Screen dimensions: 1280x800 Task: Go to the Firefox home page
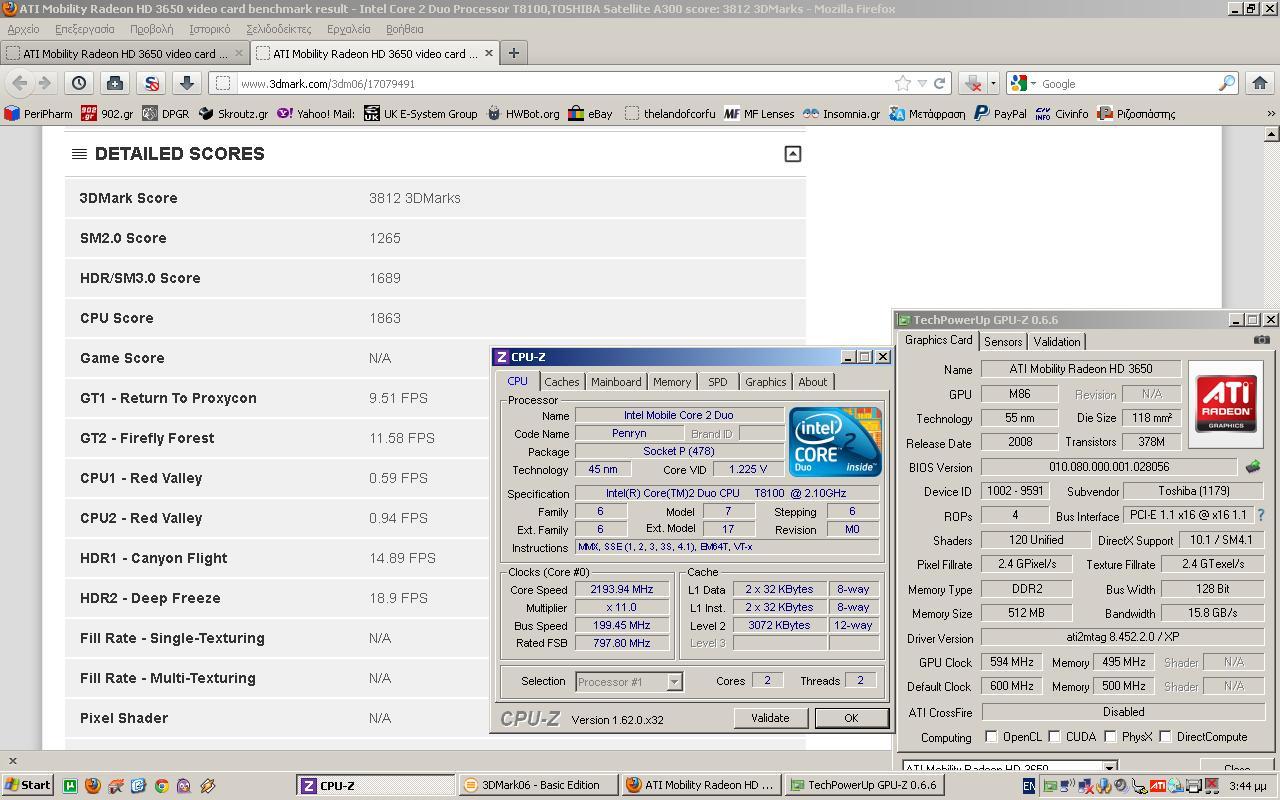click(1260, 84)
